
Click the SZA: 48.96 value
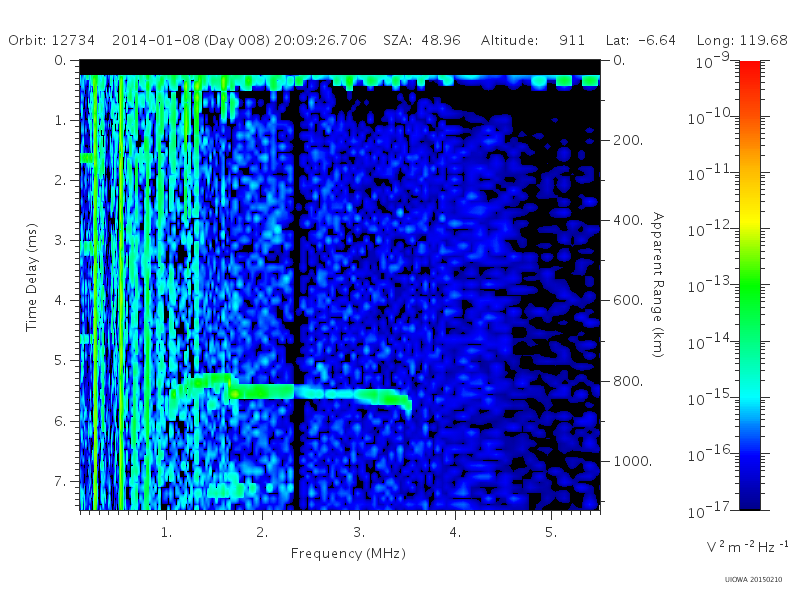(x=422, y=40)
